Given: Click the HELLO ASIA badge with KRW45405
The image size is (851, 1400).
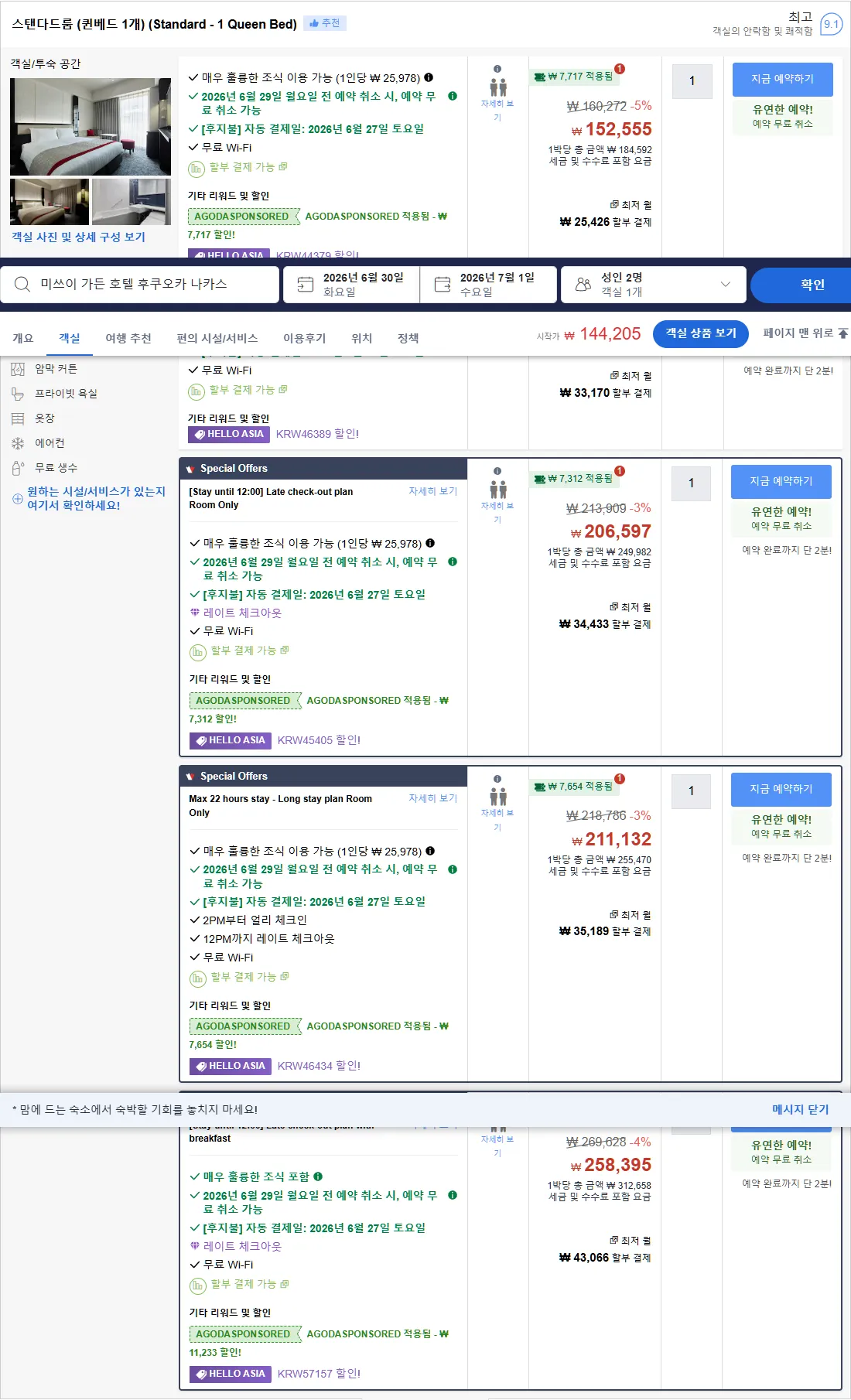Looking at the screenshot, I should (230, 740).
